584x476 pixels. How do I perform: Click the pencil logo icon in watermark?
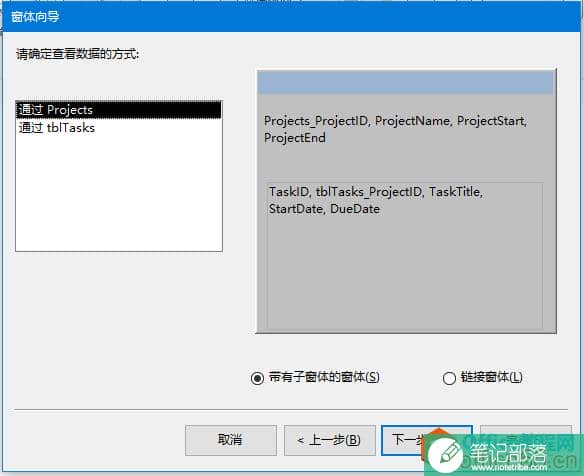click(446, 455)
